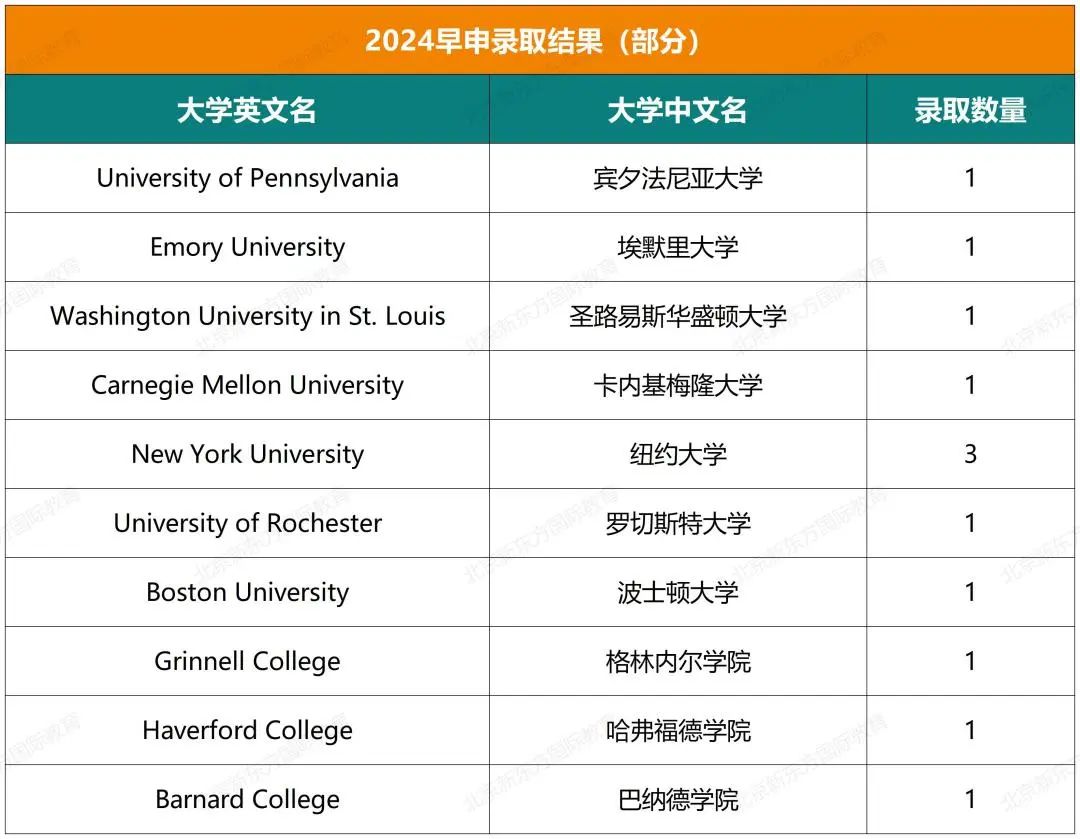The image size is (1080, 839).
Task: Select the "Boston University" cell
Action: pos(247,592)
